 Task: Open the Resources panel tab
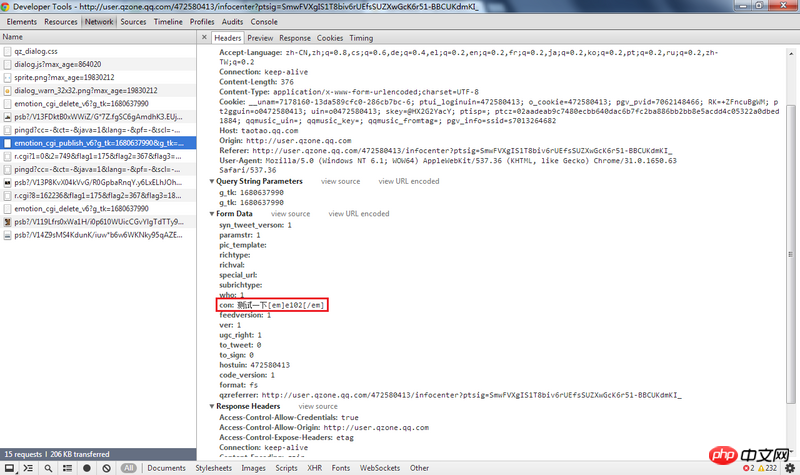coord(61,21)
